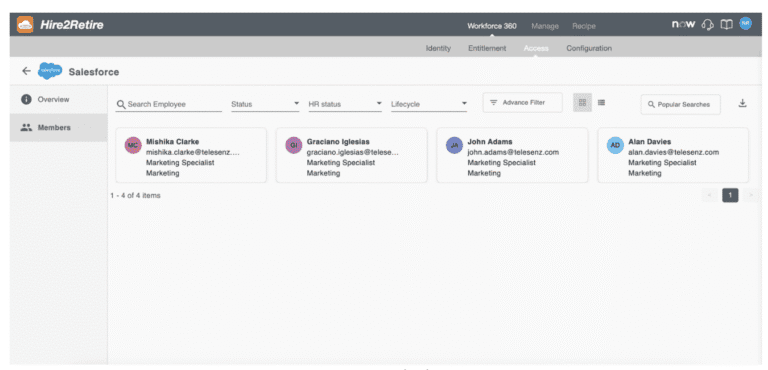Click Graciano Iglesias's GI avatar
The image size is (768, 370).
pyautogui.click(x=293, y=145)
